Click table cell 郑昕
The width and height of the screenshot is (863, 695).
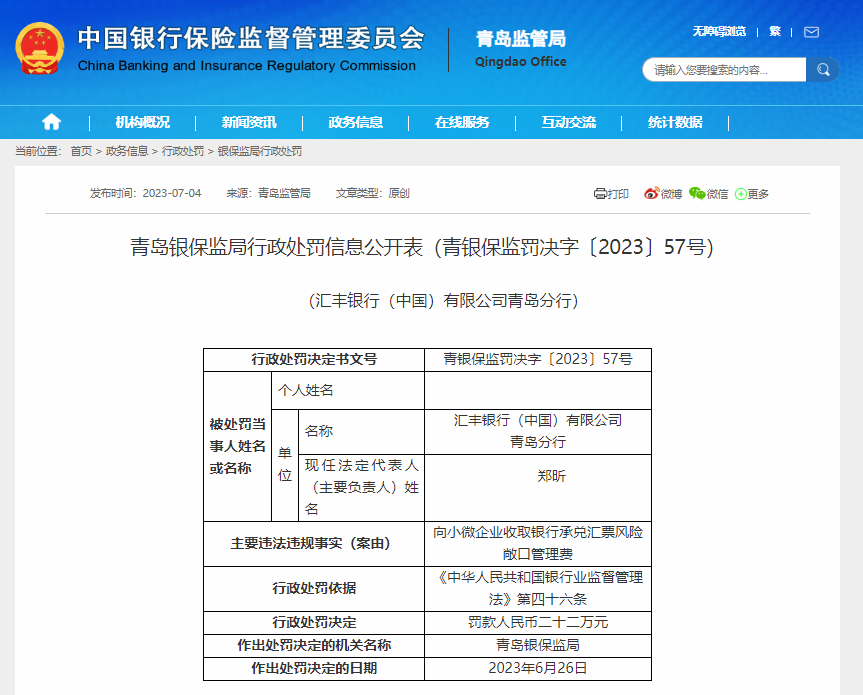pos(538,488)
